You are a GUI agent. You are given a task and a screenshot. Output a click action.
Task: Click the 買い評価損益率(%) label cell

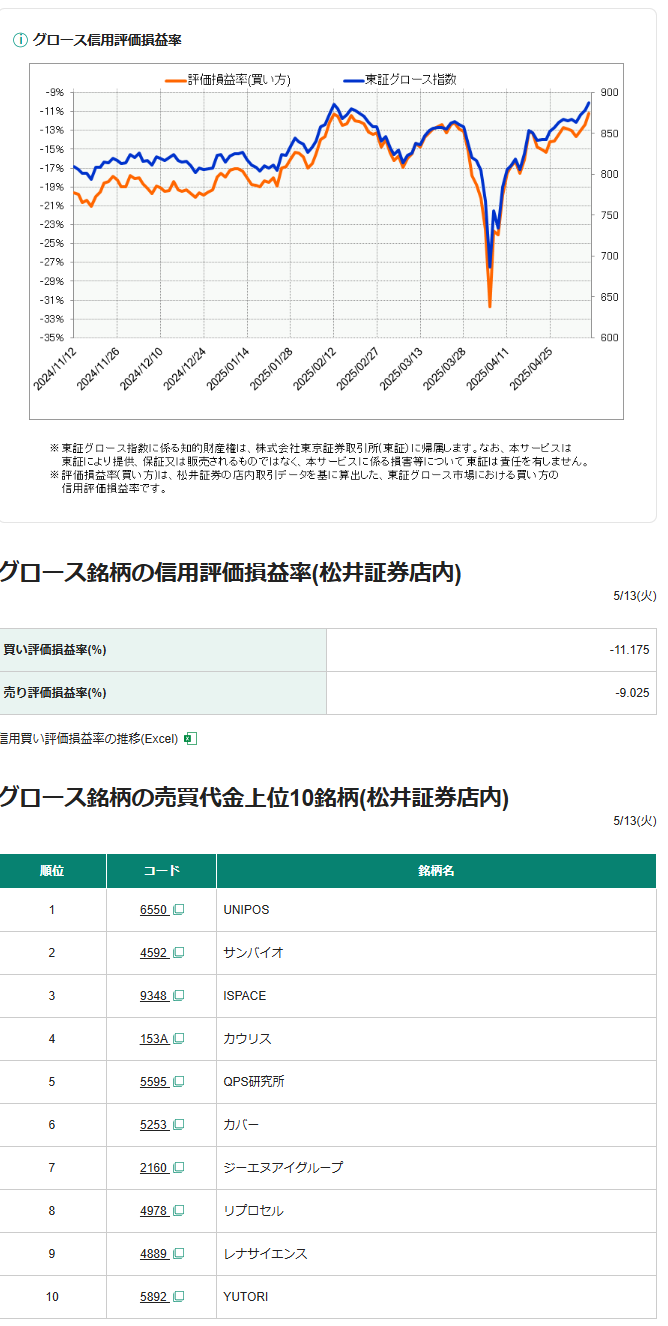(x=163, y=650)
